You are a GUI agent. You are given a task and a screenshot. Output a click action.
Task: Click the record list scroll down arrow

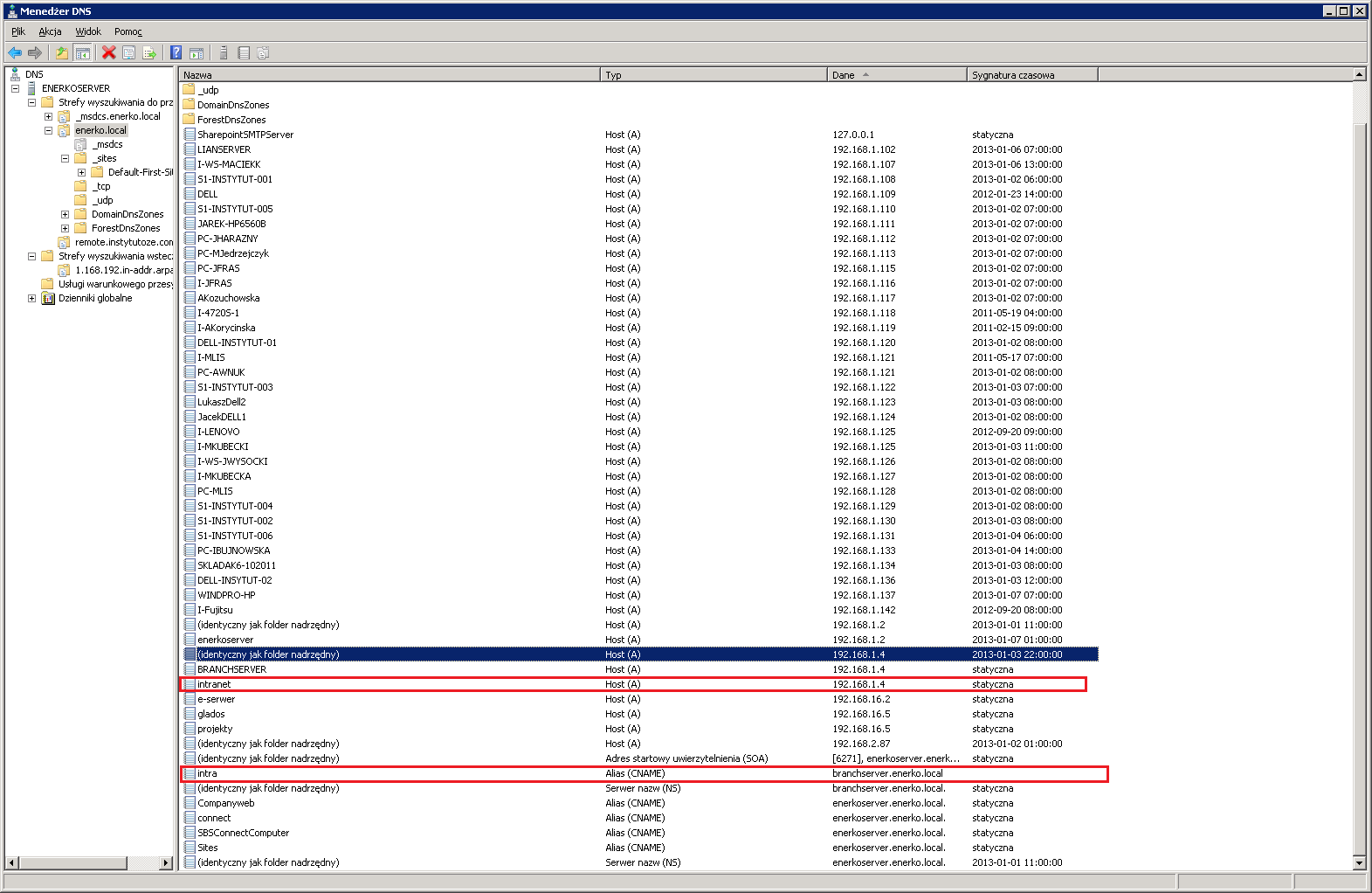coord(1359,862)
